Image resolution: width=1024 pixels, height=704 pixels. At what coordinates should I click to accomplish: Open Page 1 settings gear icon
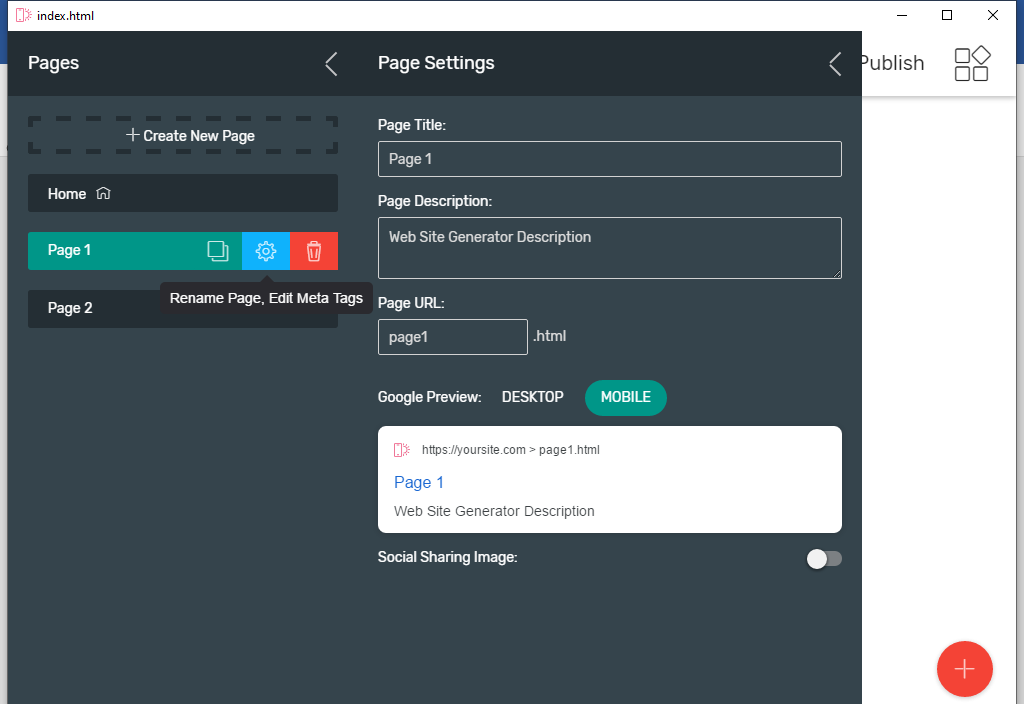point(266,251)
